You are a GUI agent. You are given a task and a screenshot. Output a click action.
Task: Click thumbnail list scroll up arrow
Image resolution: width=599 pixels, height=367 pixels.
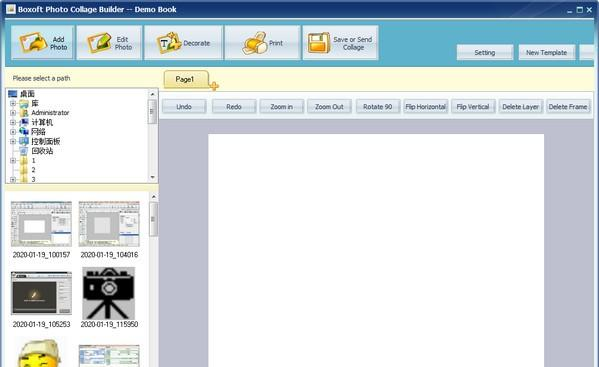coord(154,197)
